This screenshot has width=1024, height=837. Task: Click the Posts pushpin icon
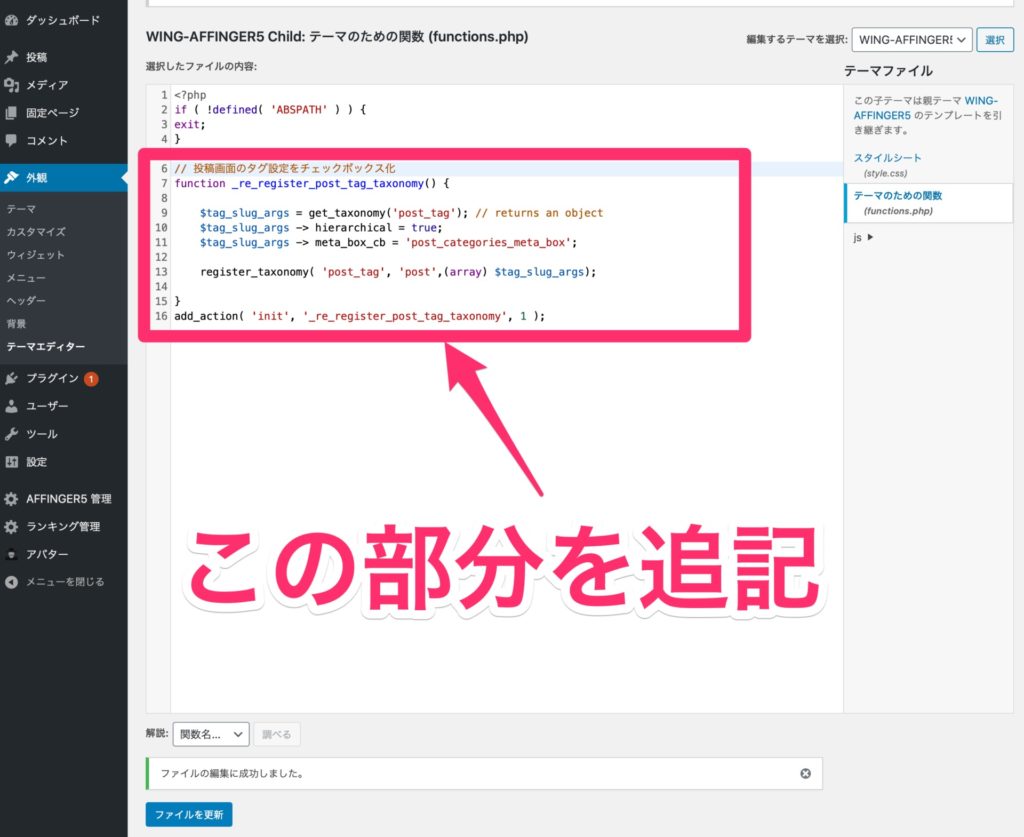coord(11,57)
